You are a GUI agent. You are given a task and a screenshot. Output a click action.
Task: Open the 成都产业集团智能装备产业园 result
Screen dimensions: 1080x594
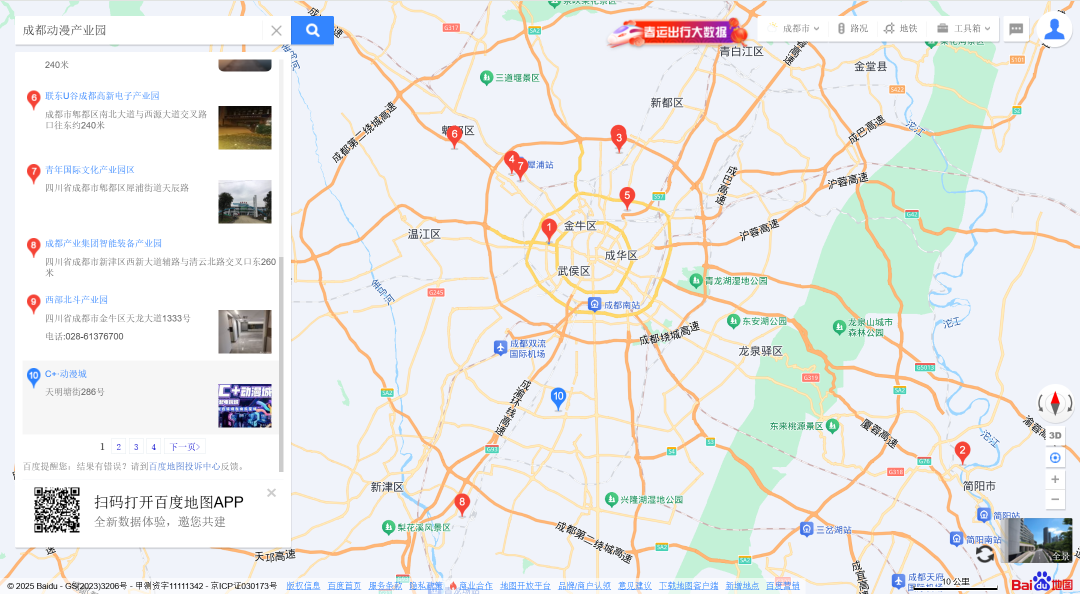103,243
